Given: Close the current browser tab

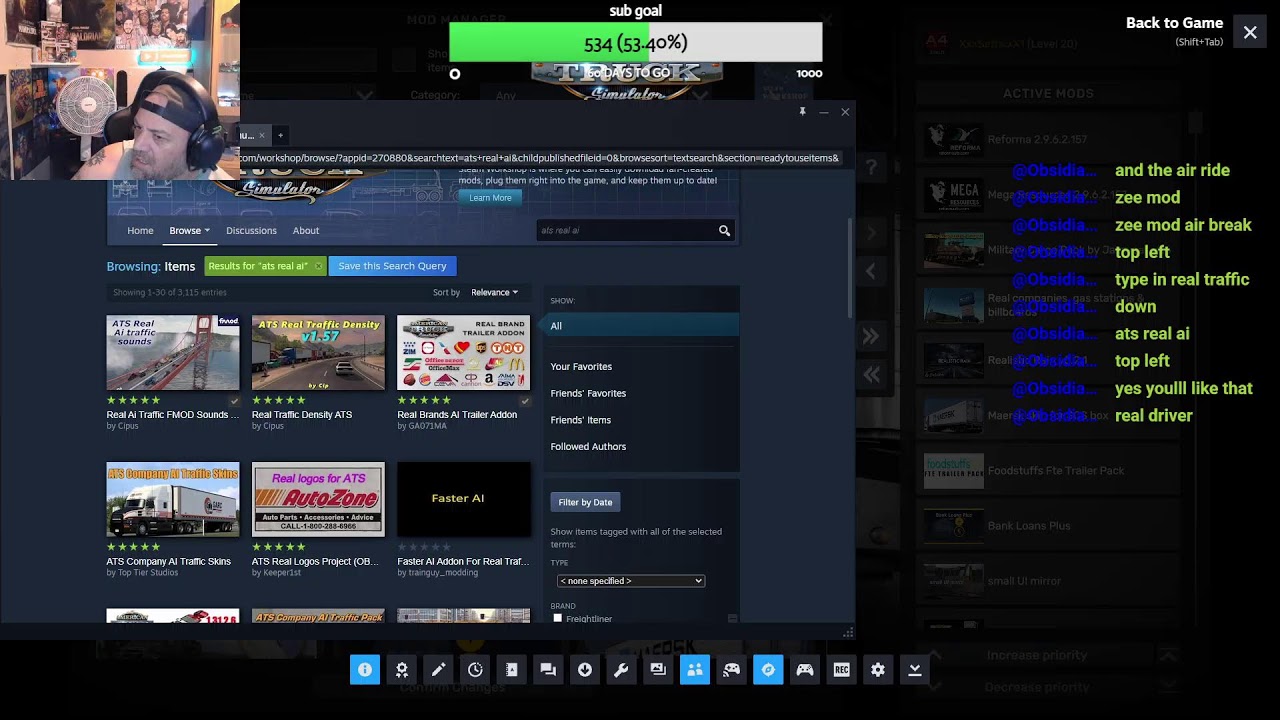Looking at the screenshot, I should coord(262,135).
